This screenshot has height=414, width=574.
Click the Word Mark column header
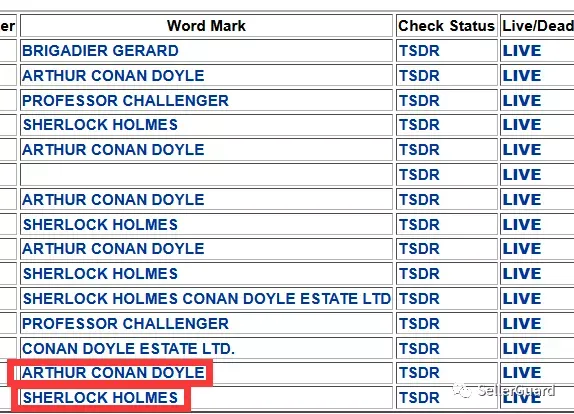click(206, 26)
